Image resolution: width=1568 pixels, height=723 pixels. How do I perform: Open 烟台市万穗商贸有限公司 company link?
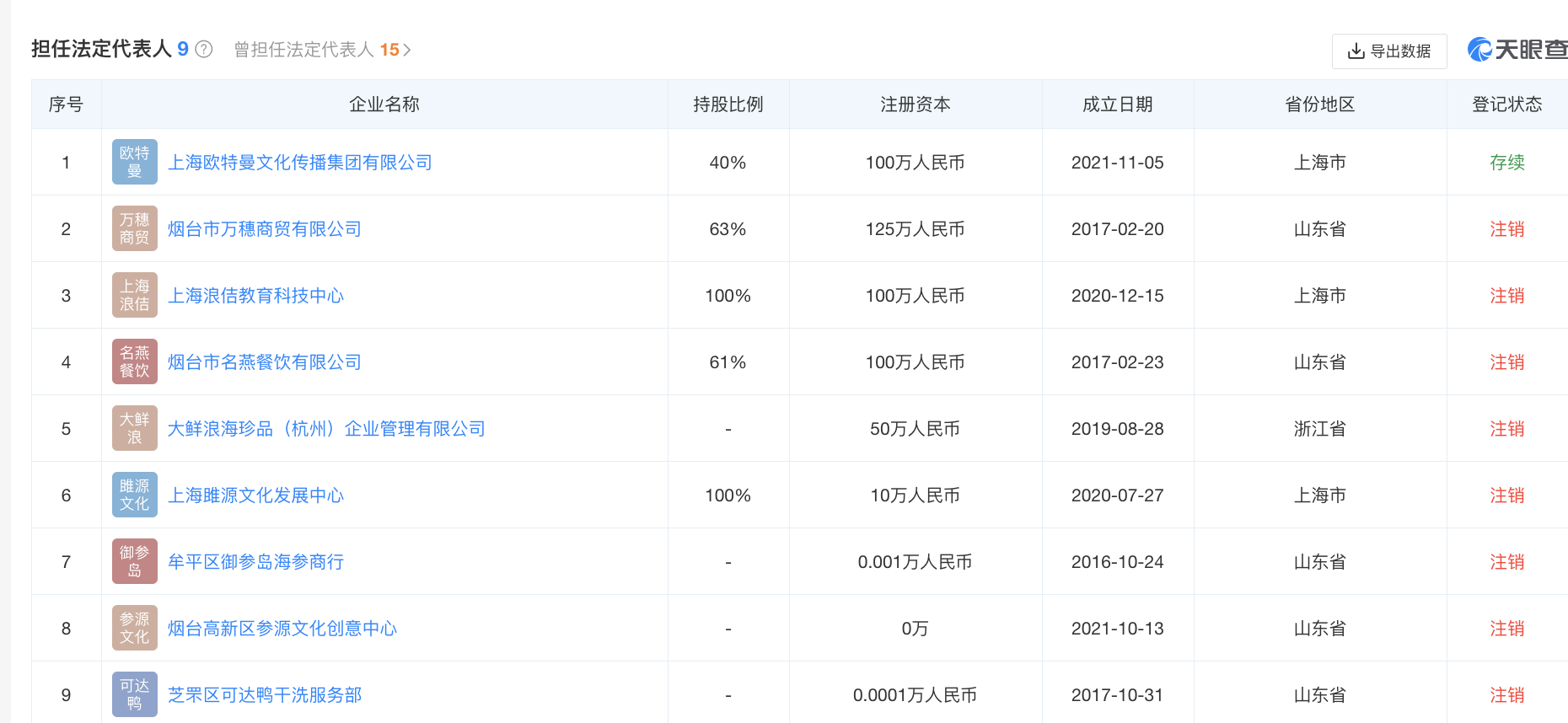(x=264, y=229)
